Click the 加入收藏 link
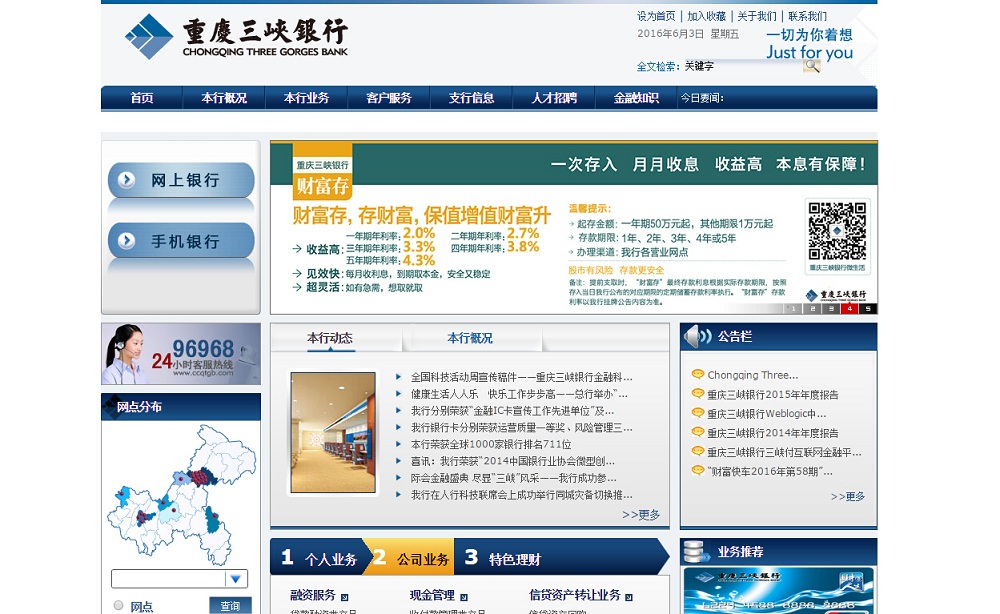Screen dimensions: 1000x614 pos(706,16)
